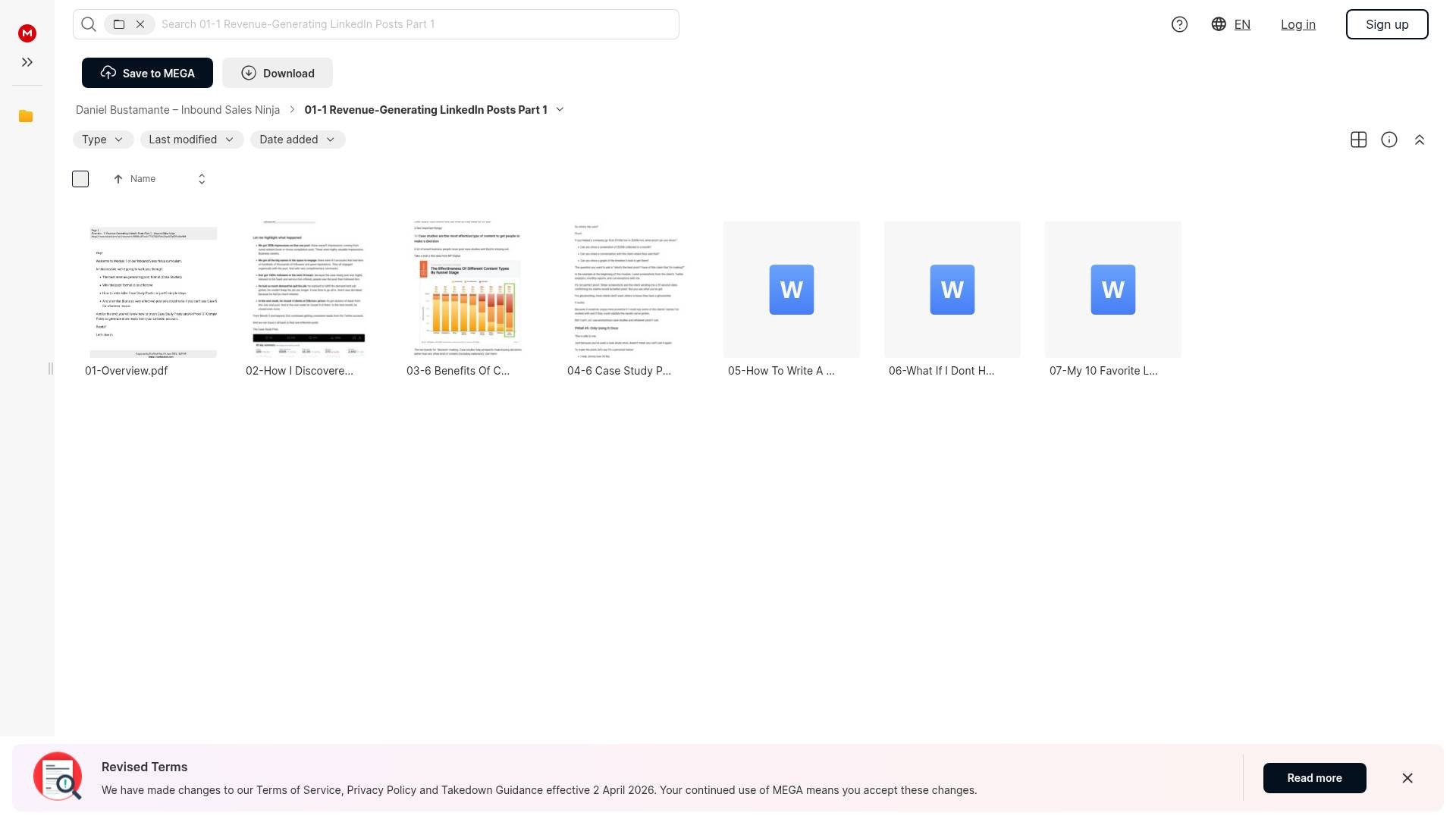Viewport: 1456px width, 819px height.
Task: Go to Daniel Bustamante parent folder breadcrumb
Action: coord(177,110)
